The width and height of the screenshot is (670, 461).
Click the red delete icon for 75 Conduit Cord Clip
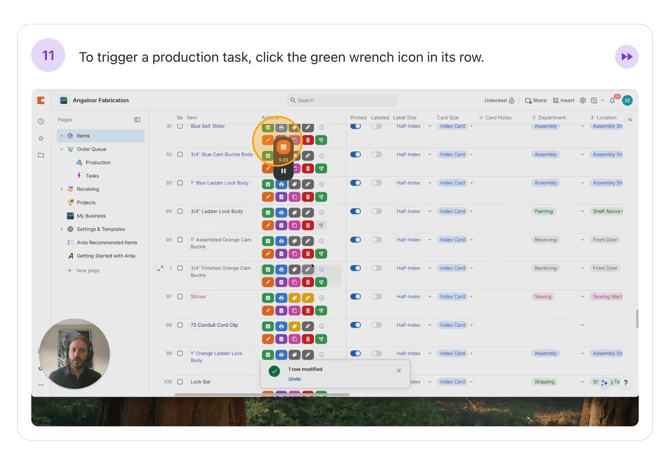(308, 339)
